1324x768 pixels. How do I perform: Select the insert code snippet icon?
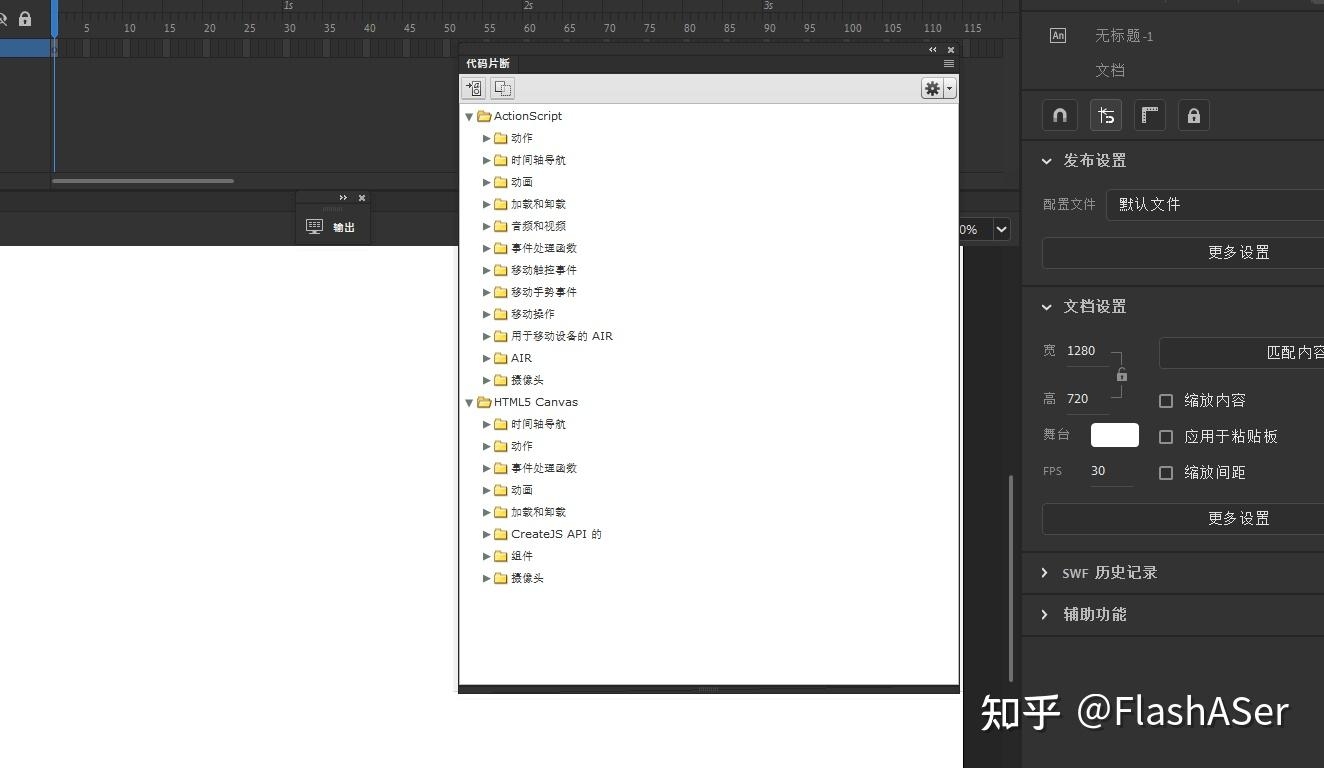pyautogui.click(x=474, y=88)
